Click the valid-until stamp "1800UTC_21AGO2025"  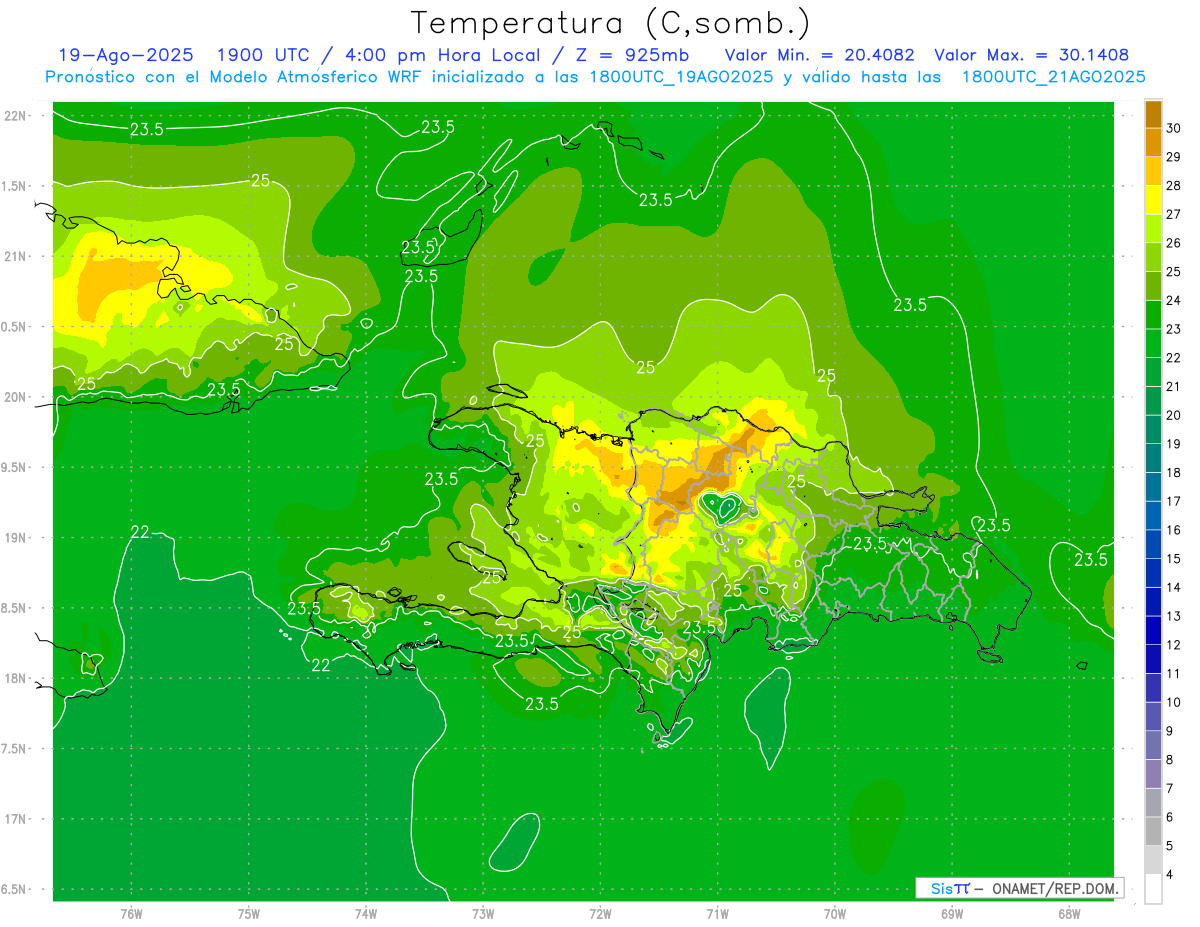pos(1053,77)
